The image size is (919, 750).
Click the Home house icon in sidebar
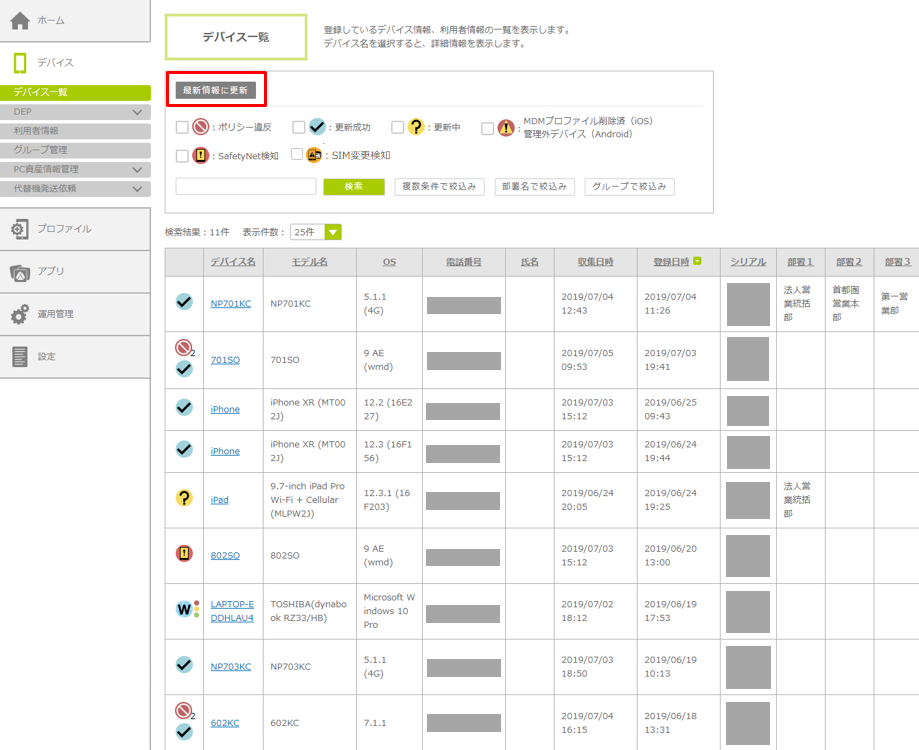pos(20,21)
